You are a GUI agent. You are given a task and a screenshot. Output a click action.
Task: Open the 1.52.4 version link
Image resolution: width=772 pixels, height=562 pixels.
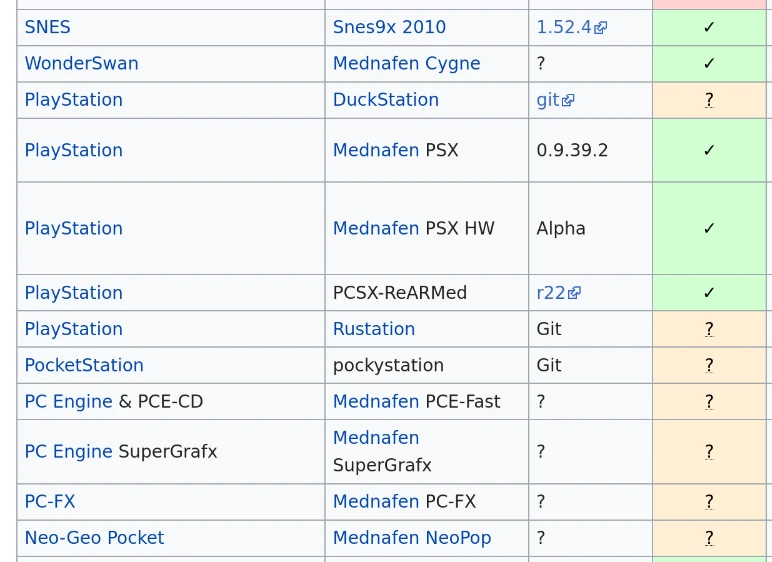pos(564,27)
